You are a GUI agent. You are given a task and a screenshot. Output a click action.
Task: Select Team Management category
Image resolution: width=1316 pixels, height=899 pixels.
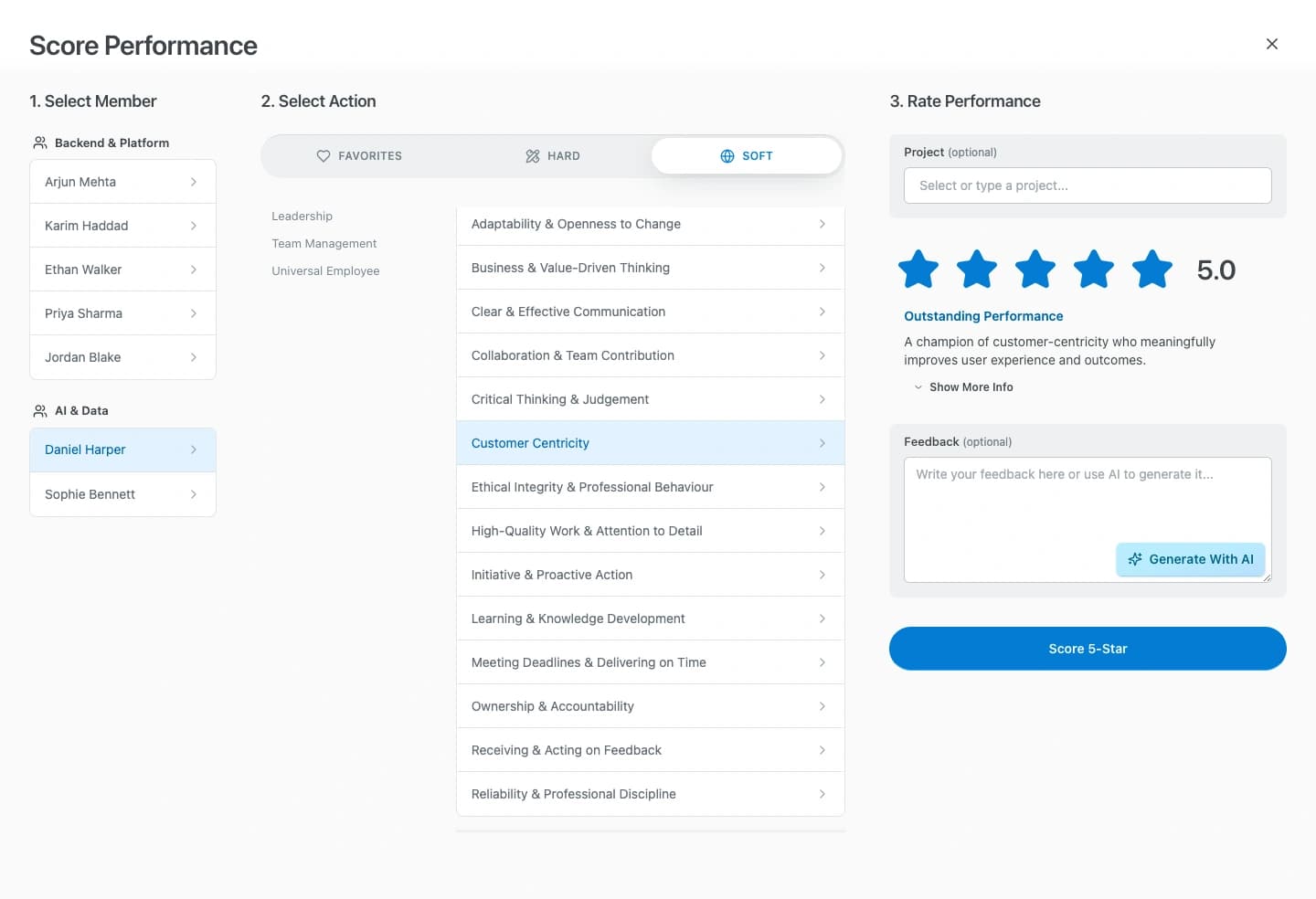pos(324,243)
